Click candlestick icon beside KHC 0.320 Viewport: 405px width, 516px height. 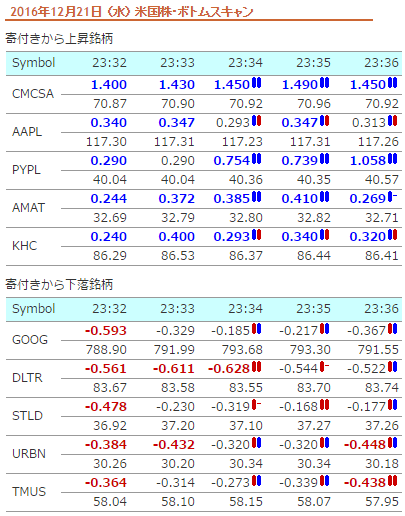pyautogui.click(x=392, y=235)
